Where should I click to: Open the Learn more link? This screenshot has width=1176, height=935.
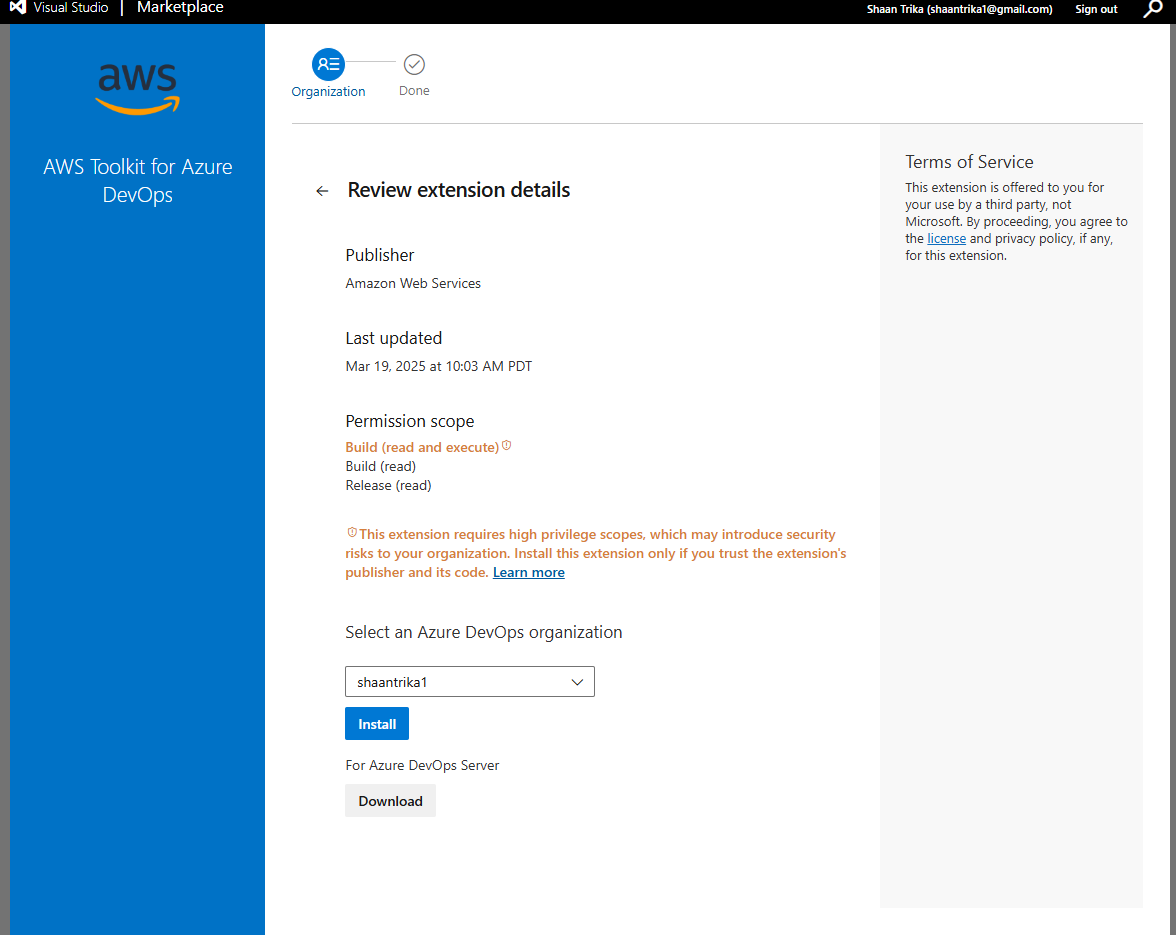click(529, 572)
